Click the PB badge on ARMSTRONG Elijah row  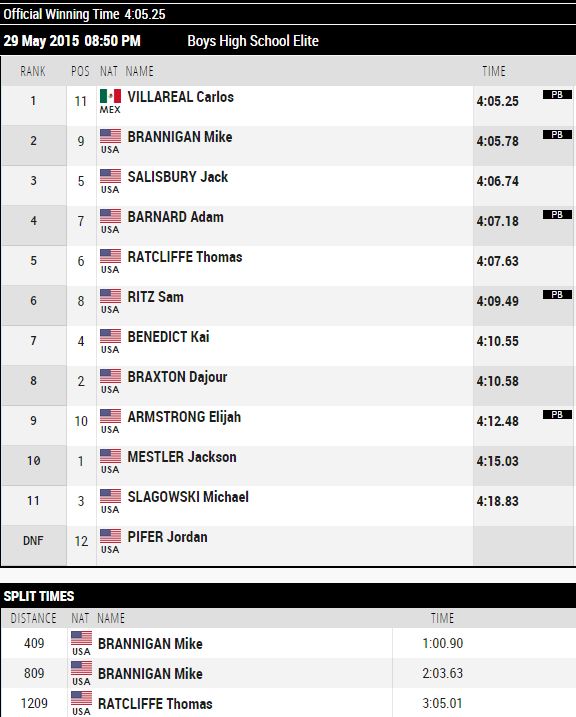[557, 414]
